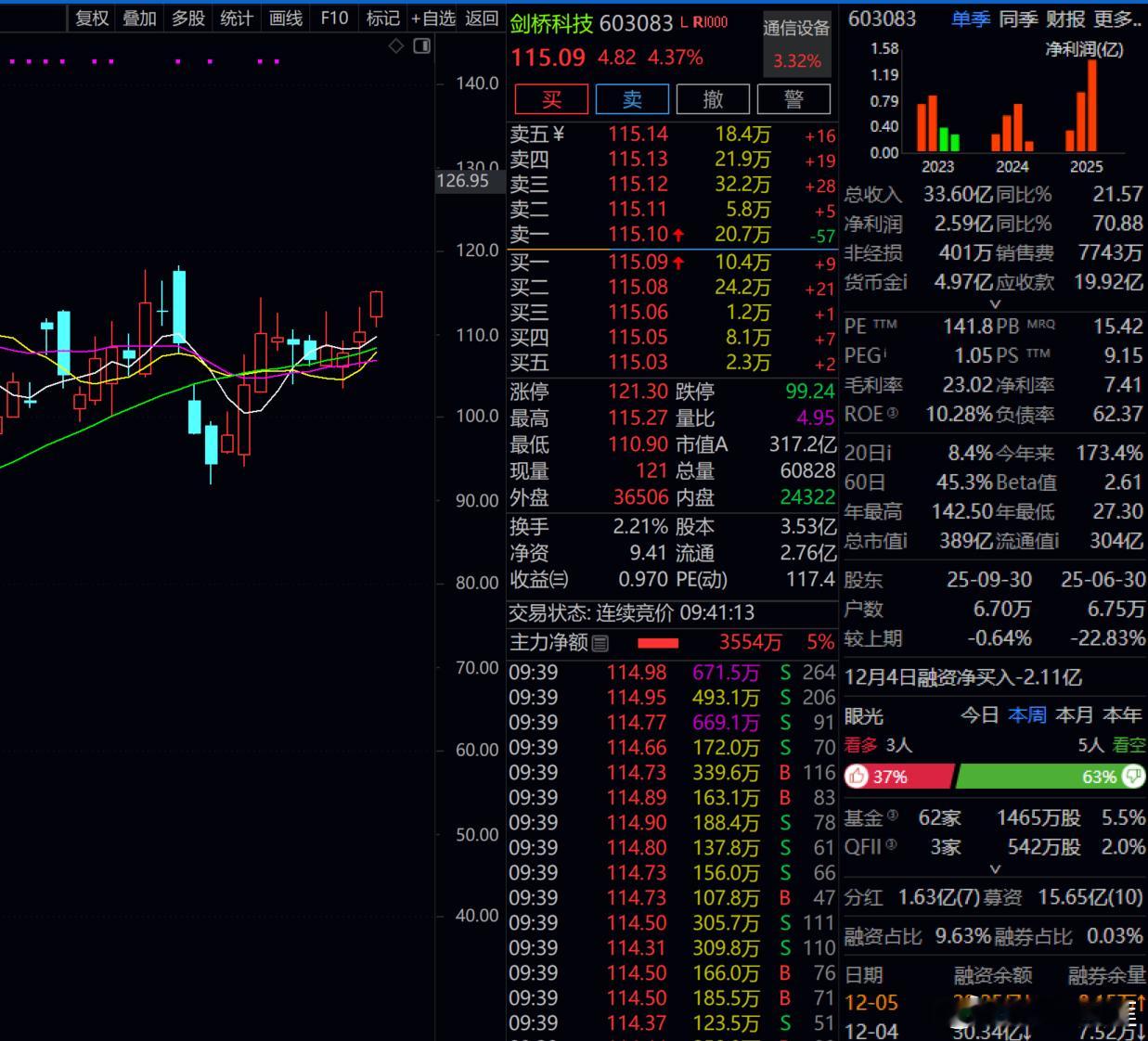The width and height of the screenshot is (1148, 1041).
Task: Click the up arrow beside 买一 price 115.09
Action: coord(678,263)
